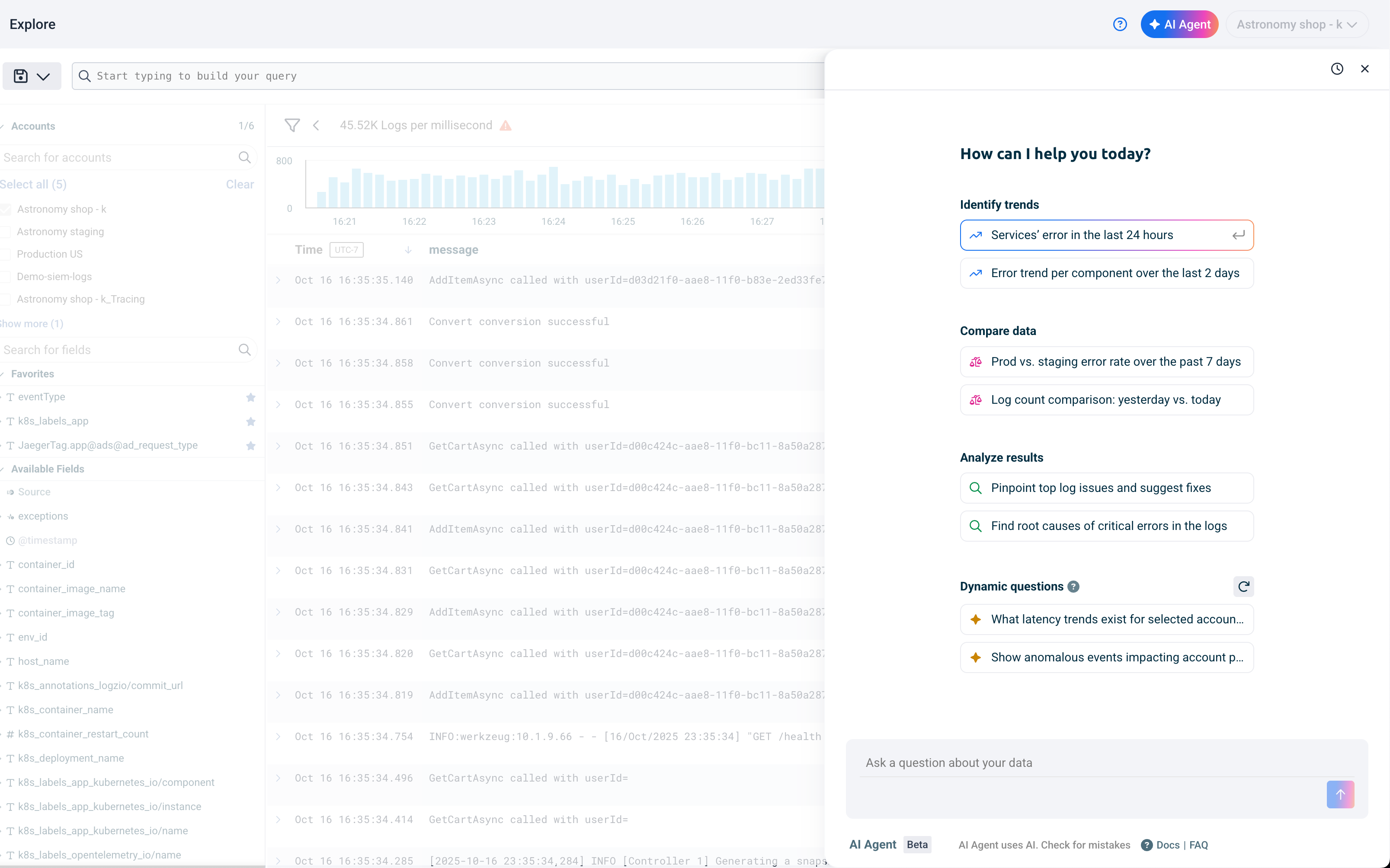Expand the 16:35:35.140 AddItemAsync log row

[279, 280]
